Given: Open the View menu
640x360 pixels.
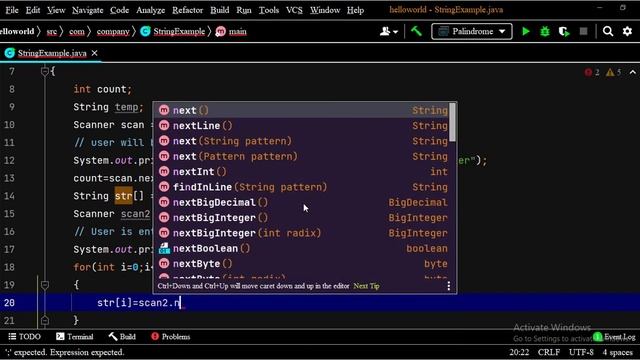Looking at the screenshot, I should coord(56,10).
